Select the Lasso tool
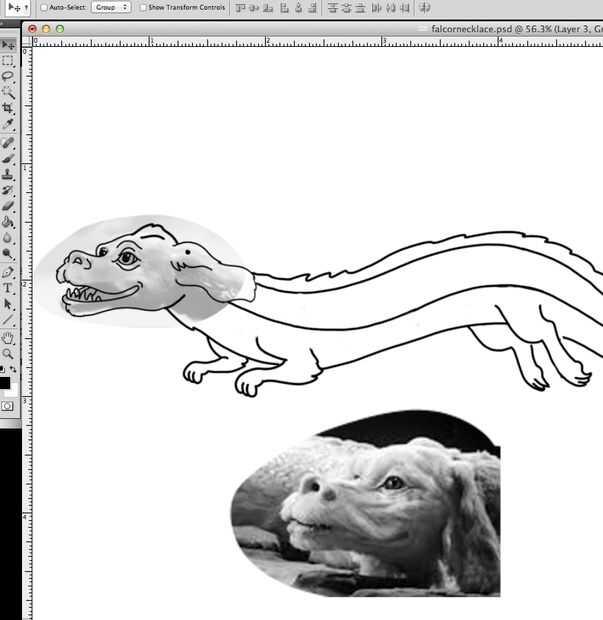The image size is (603, 620). pyautogui.click(x=8, y=76)
